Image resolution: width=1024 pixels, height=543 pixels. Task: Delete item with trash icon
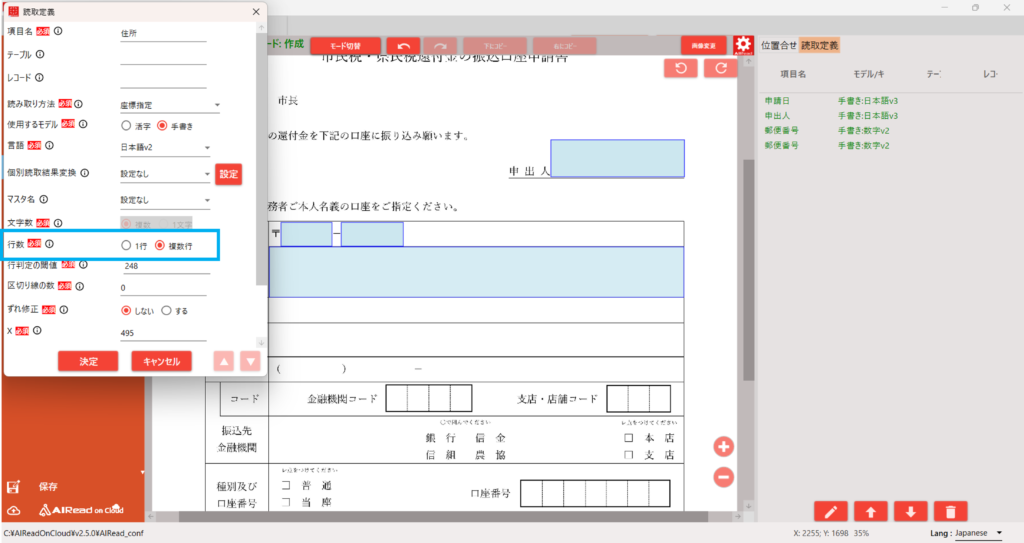pyautogui.click(x=950, y=512)
